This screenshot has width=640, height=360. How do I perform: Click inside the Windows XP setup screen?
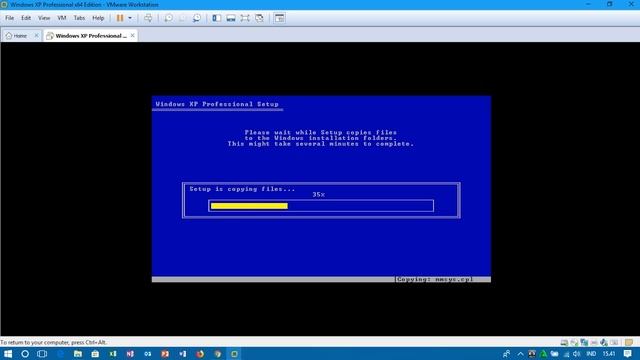click(321, 189)
